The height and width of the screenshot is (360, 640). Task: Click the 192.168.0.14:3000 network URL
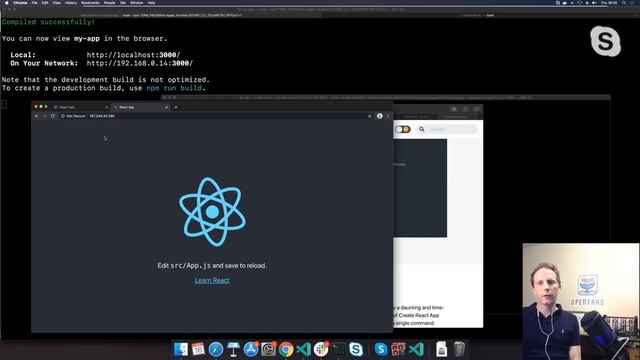140,63
